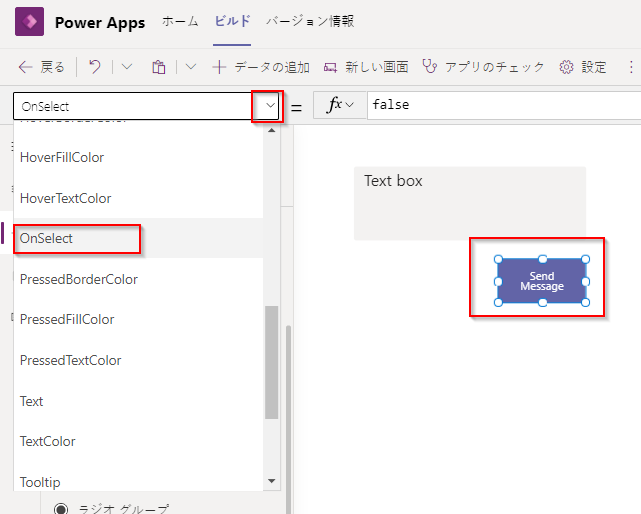Image resolution: width=641 pixels, height=514 pixels.
Task: Click the 新しい画面 button
Action: [x=366, y=67]
